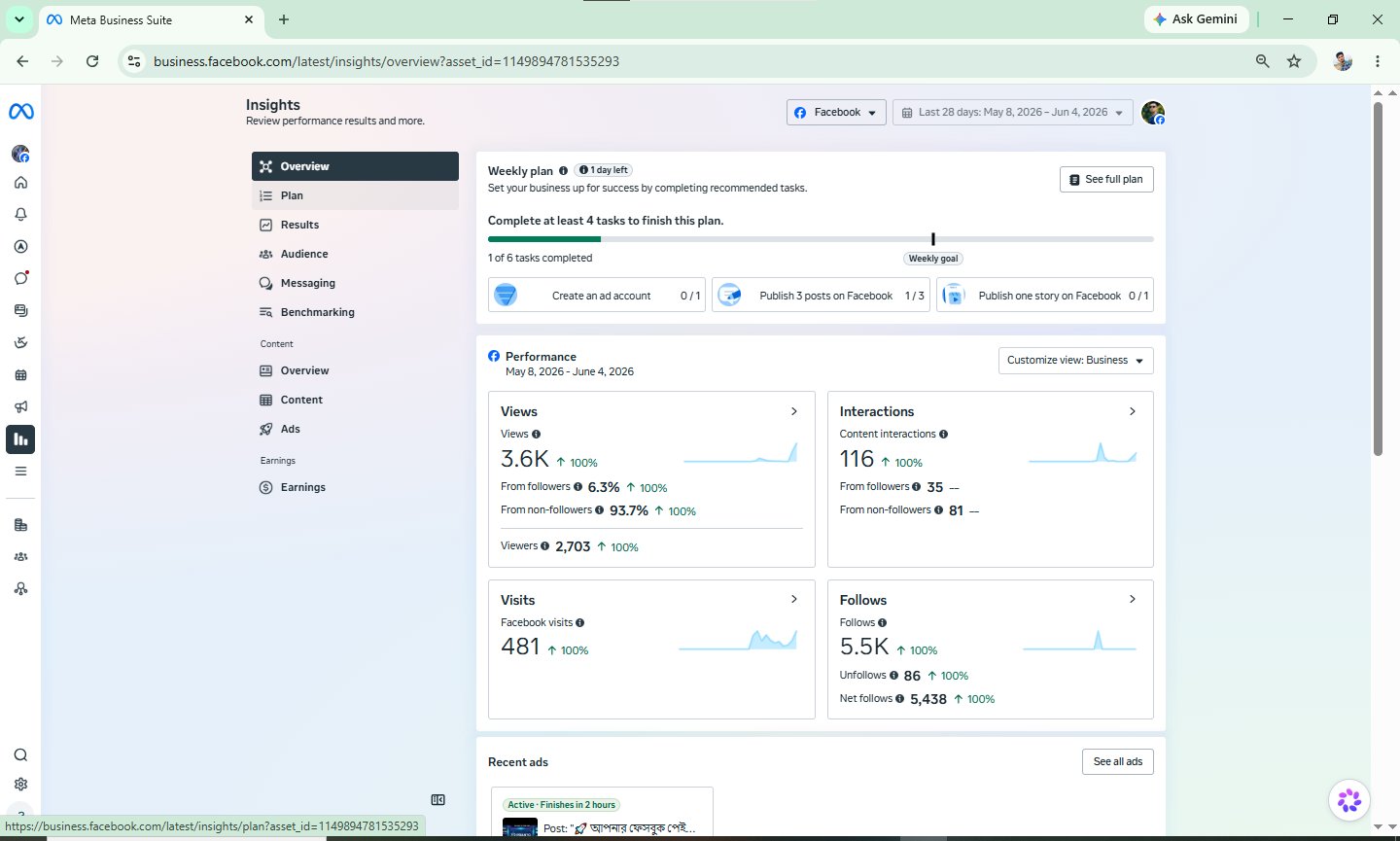1400x841 pixels.
Task: Open the browser tab search dropdown arrow
Action: [18, 19]
